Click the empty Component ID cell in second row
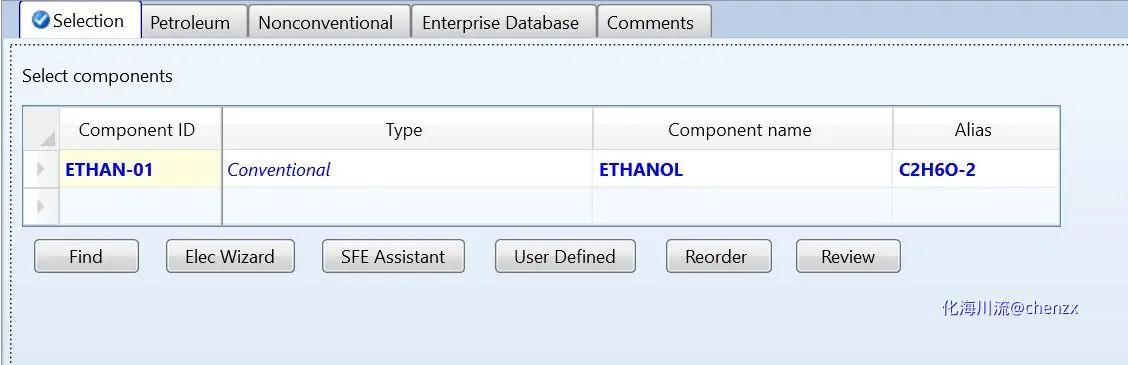The height and width of the screenshot is (365, 1128). click(x=140, y=207)
